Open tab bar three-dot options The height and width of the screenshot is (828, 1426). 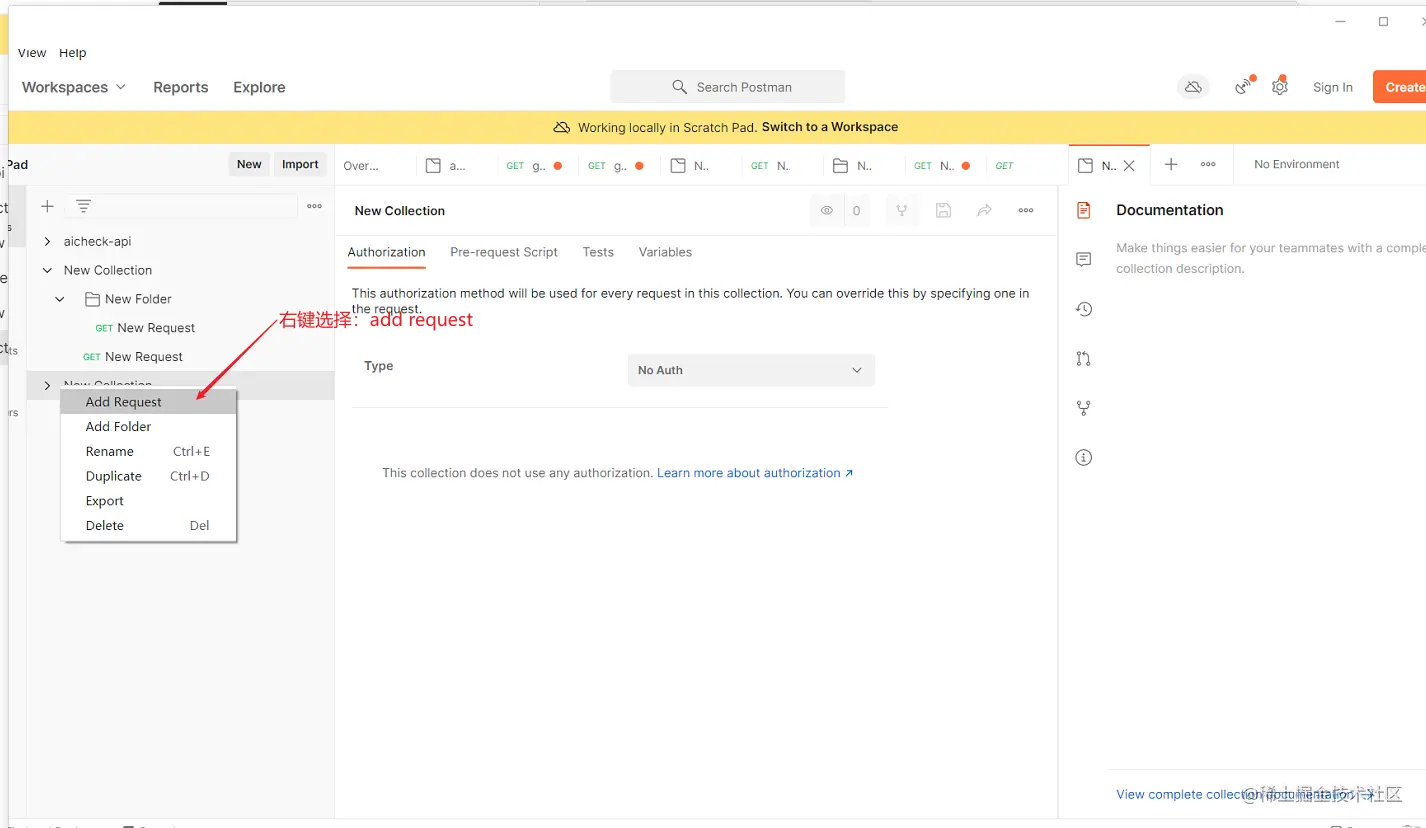[1208, 164]
